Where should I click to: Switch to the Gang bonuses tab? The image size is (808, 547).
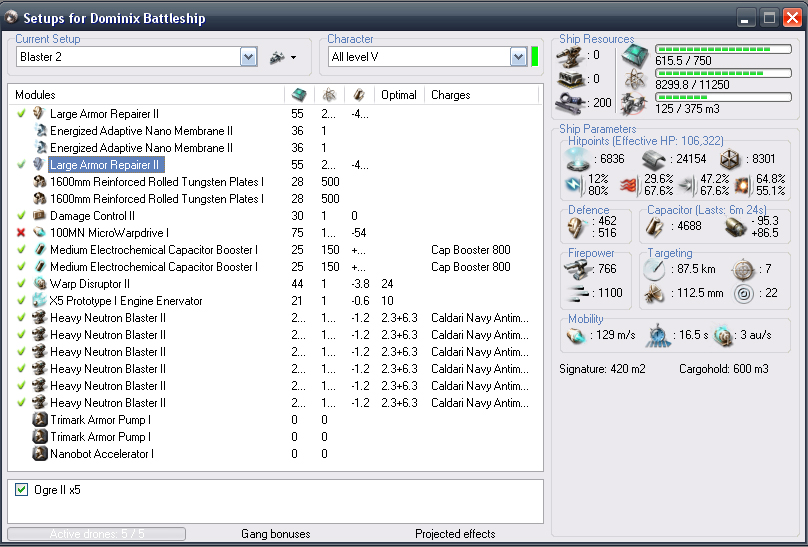[275, 534]
